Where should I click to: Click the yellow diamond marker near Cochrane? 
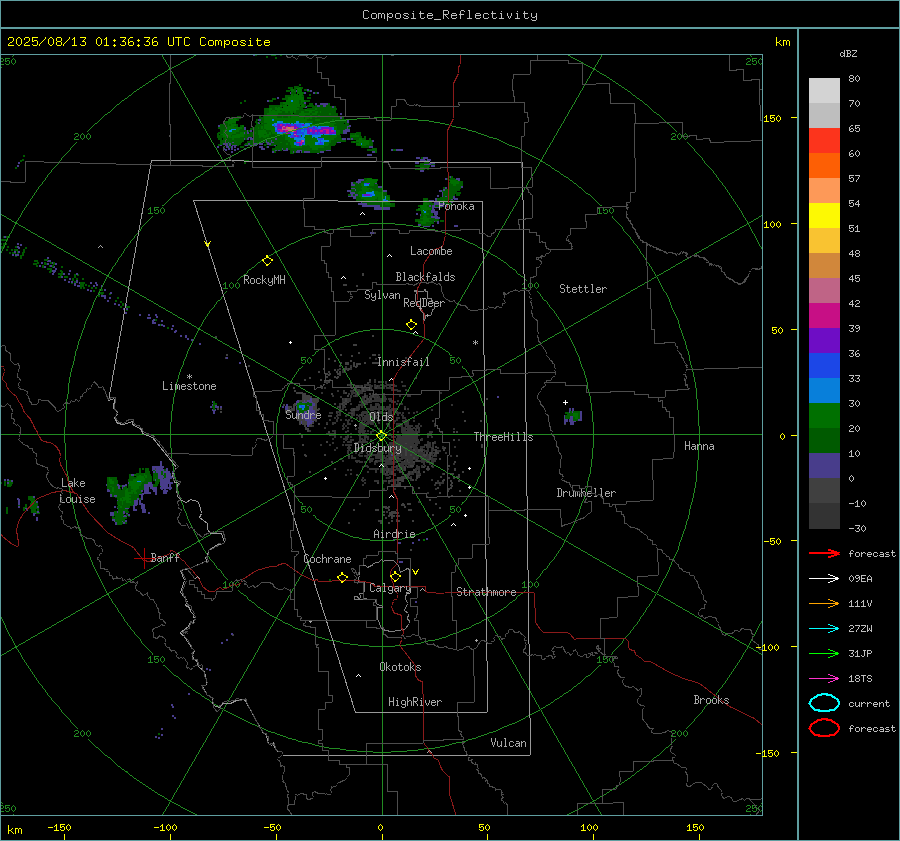pos(342,577)
